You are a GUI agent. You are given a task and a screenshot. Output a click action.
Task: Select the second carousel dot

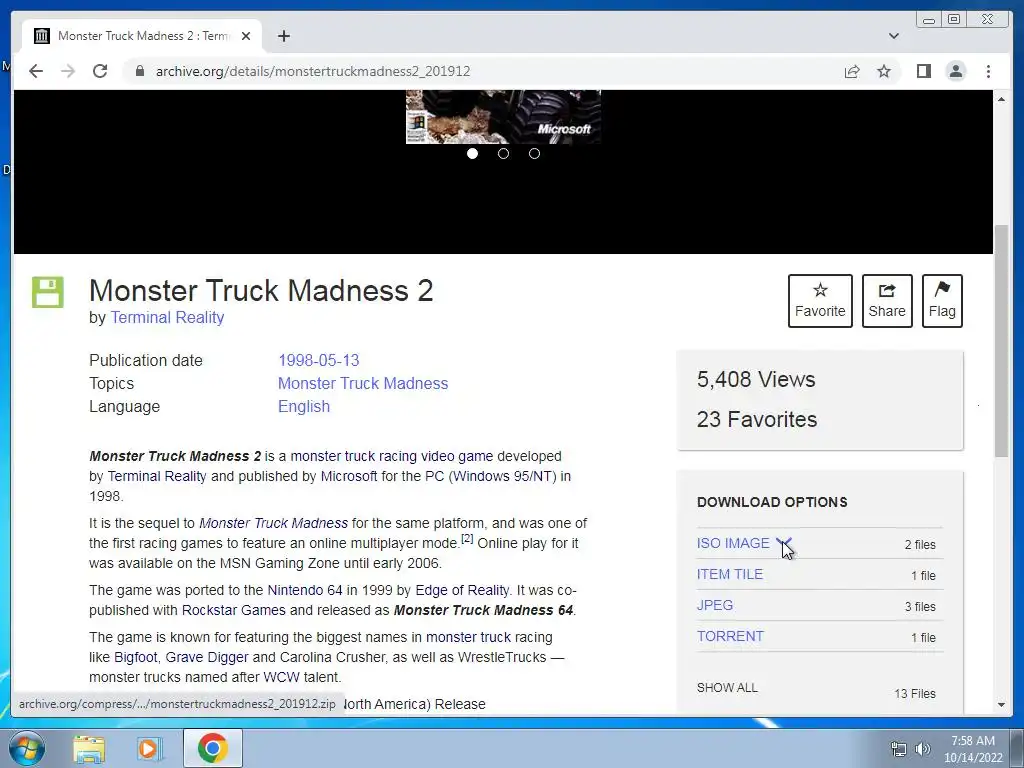click(503, 153)
